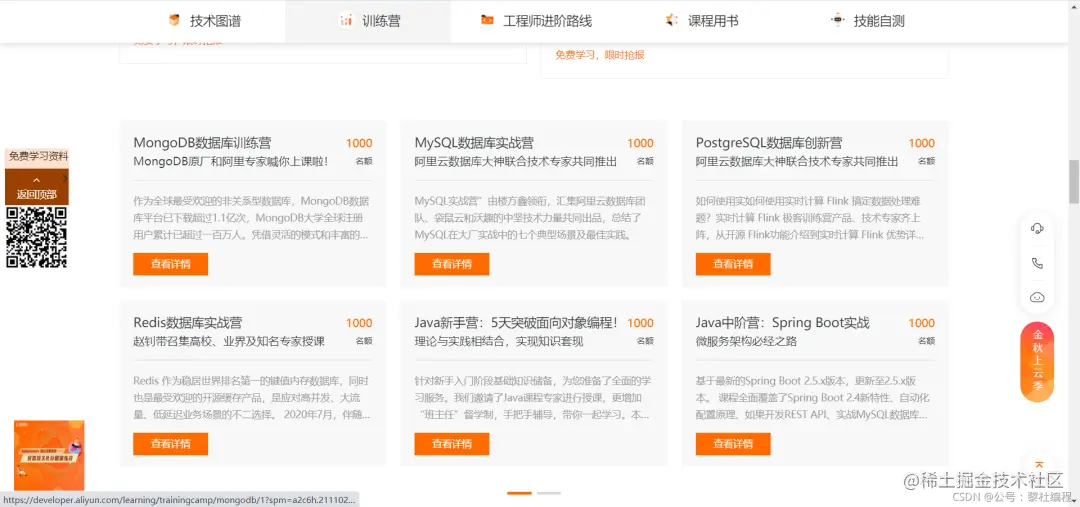Click the 免费学习资料 label
This screenshot has width=1080, height=507.
click(x=39, y=157)
